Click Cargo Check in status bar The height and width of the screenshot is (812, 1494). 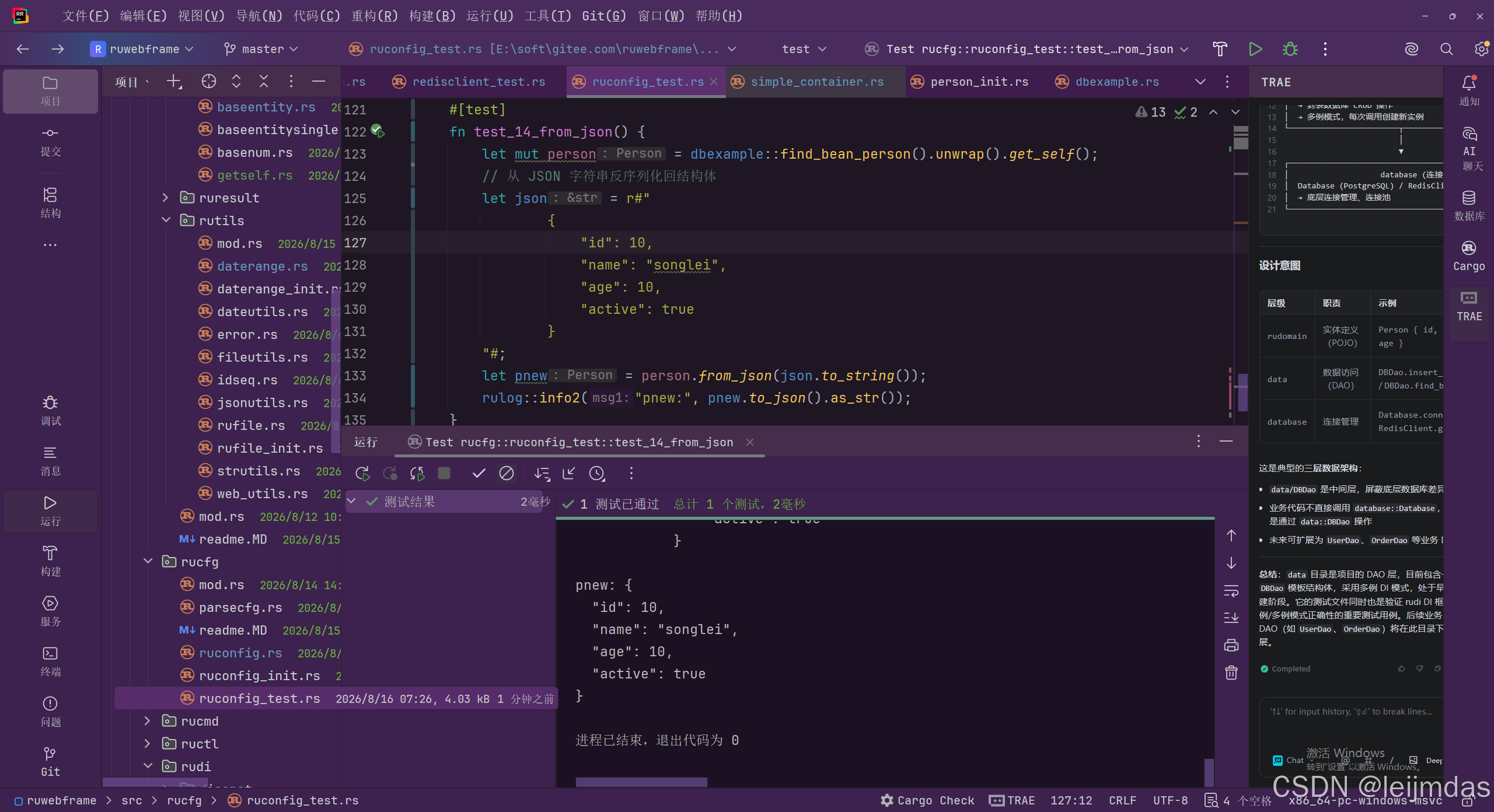tap(927, 800)
